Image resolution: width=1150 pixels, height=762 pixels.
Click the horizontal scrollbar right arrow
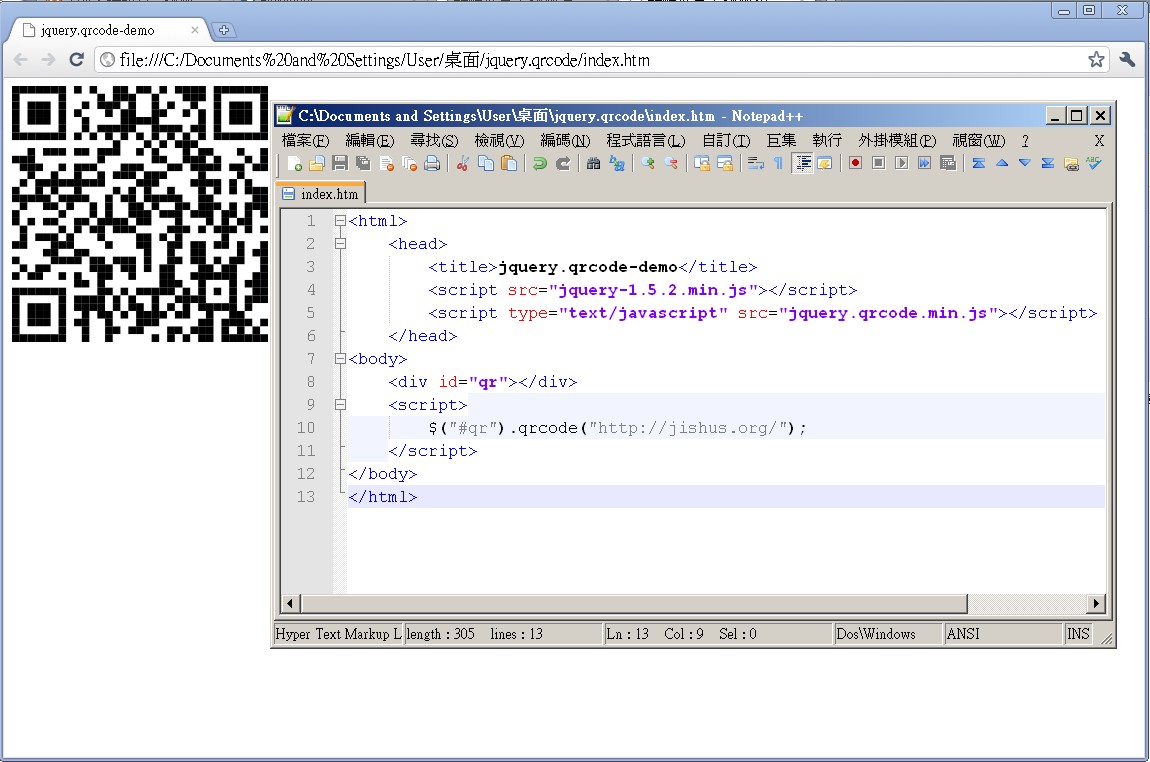pos(1096,604)
